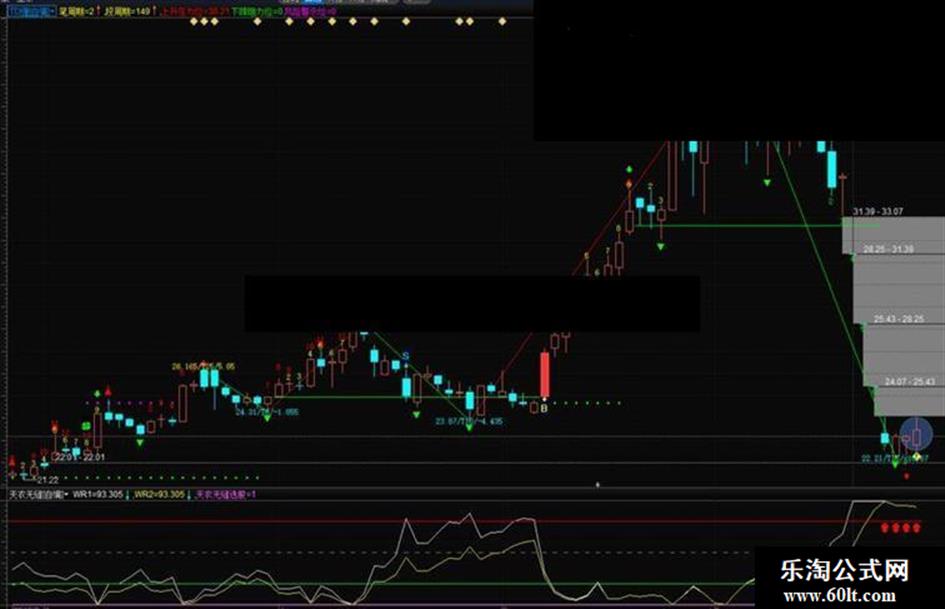Click the B buy signal marker
945x609 pixels.
544,409
